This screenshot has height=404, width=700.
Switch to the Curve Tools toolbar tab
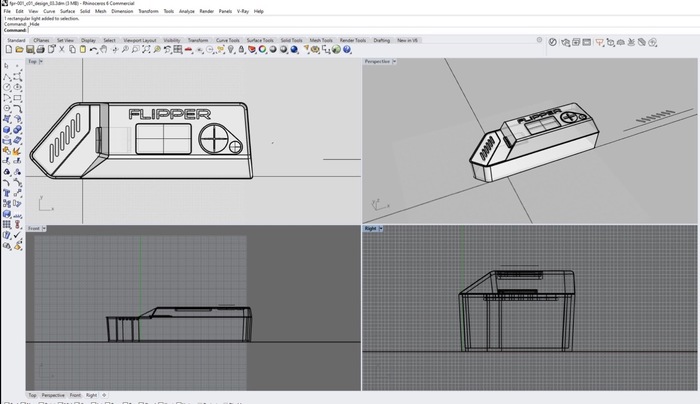[228, 40]
